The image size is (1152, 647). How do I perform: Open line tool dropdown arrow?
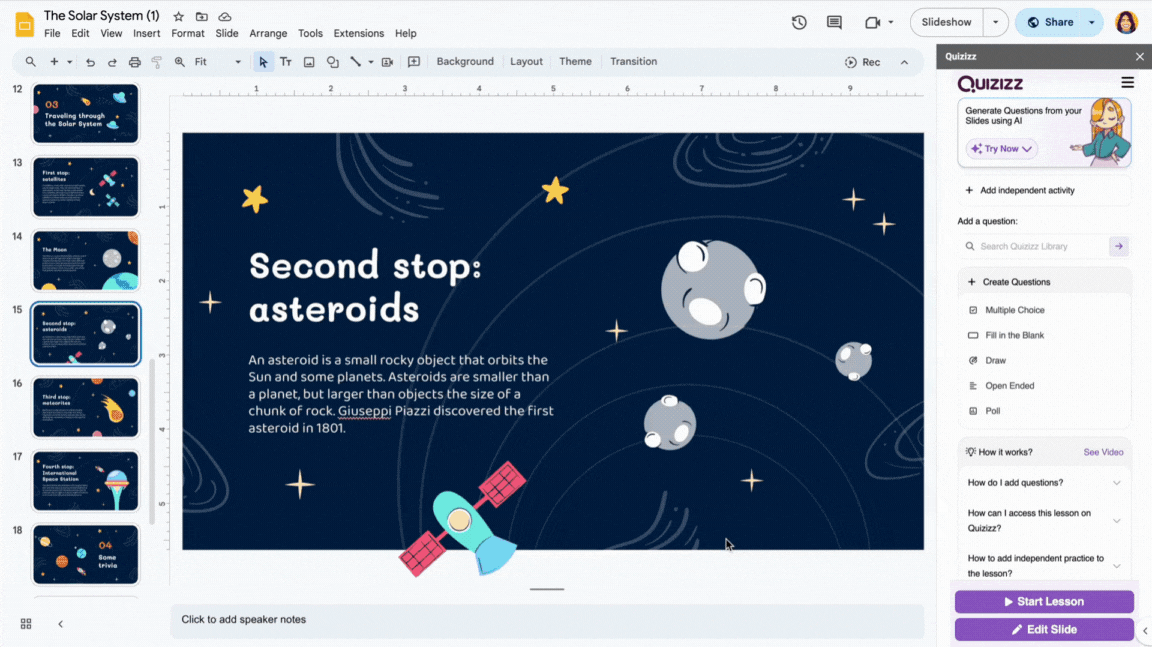(x=371, y=62)
